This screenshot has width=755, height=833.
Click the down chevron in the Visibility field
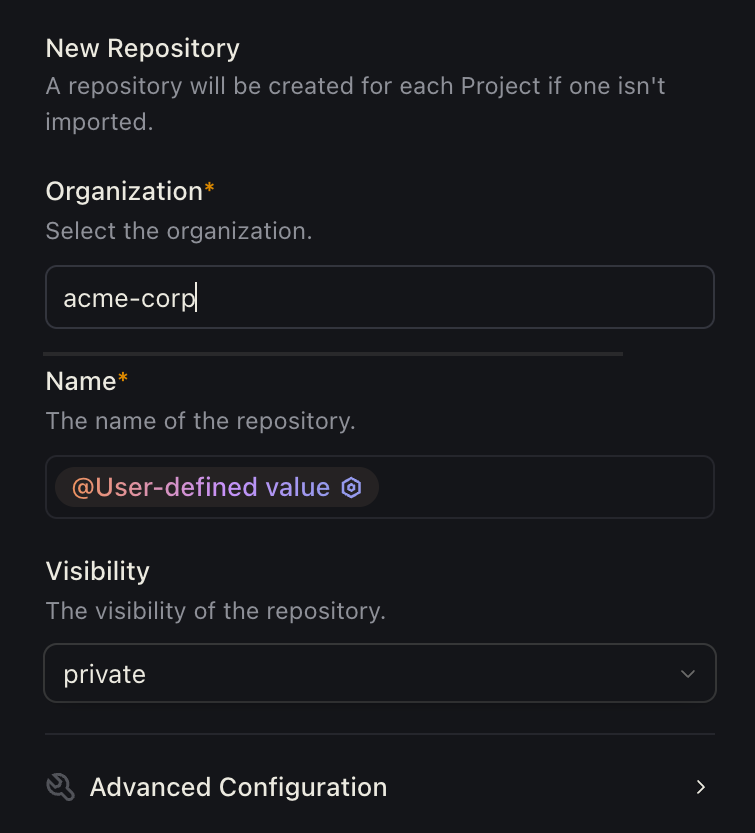click(688, 674)
